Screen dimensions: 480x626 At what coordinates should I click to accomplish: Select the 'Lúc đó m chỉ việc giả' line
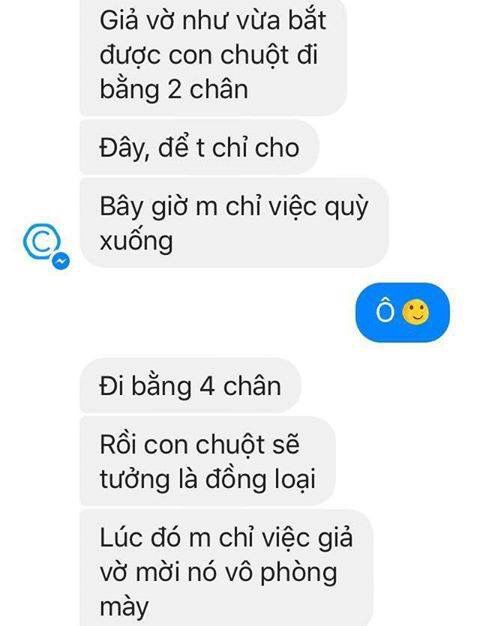226,538
